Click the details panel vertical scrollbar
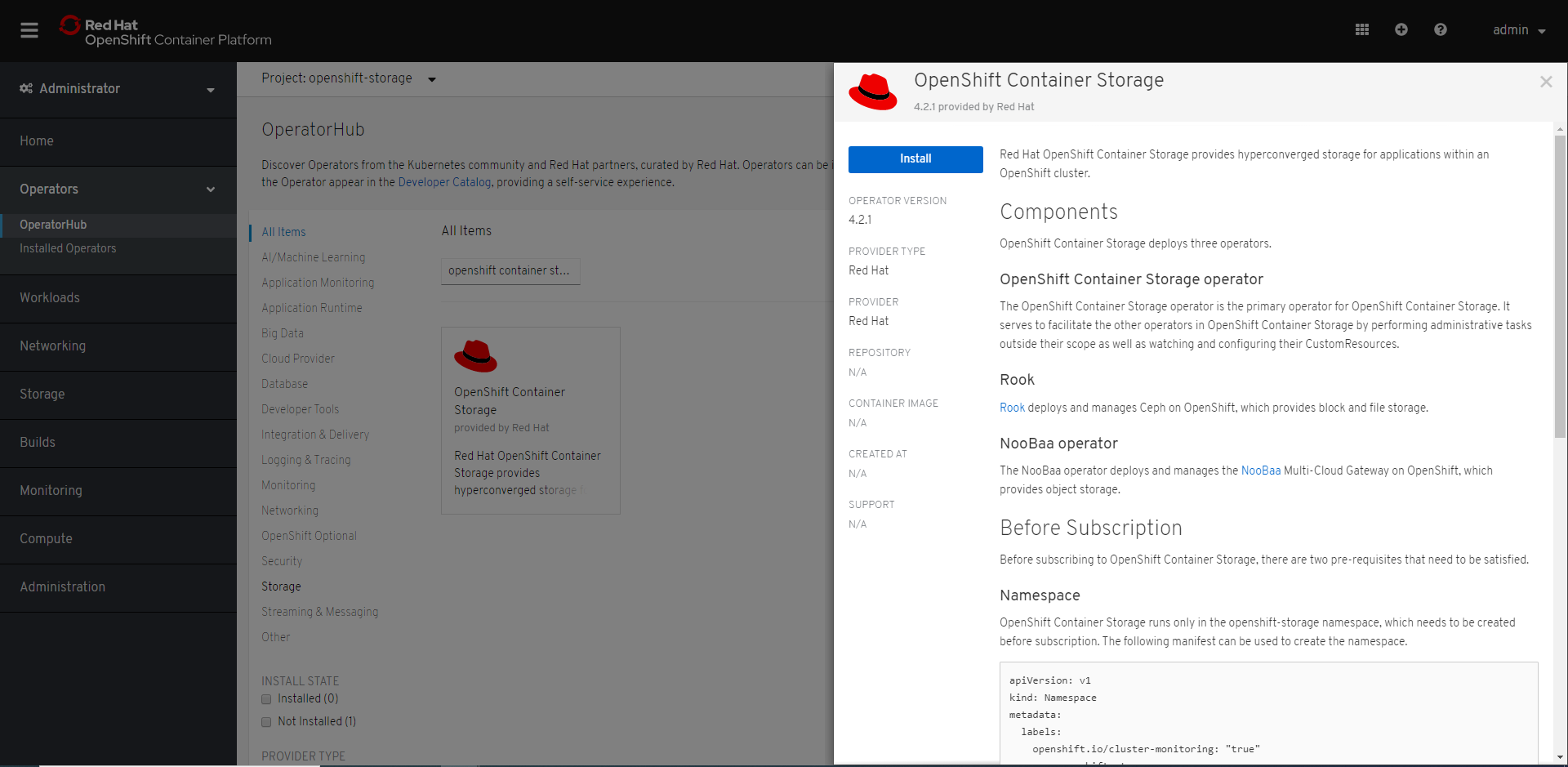The height and width of the screenshot is (767, 1568). (1559, 286)
